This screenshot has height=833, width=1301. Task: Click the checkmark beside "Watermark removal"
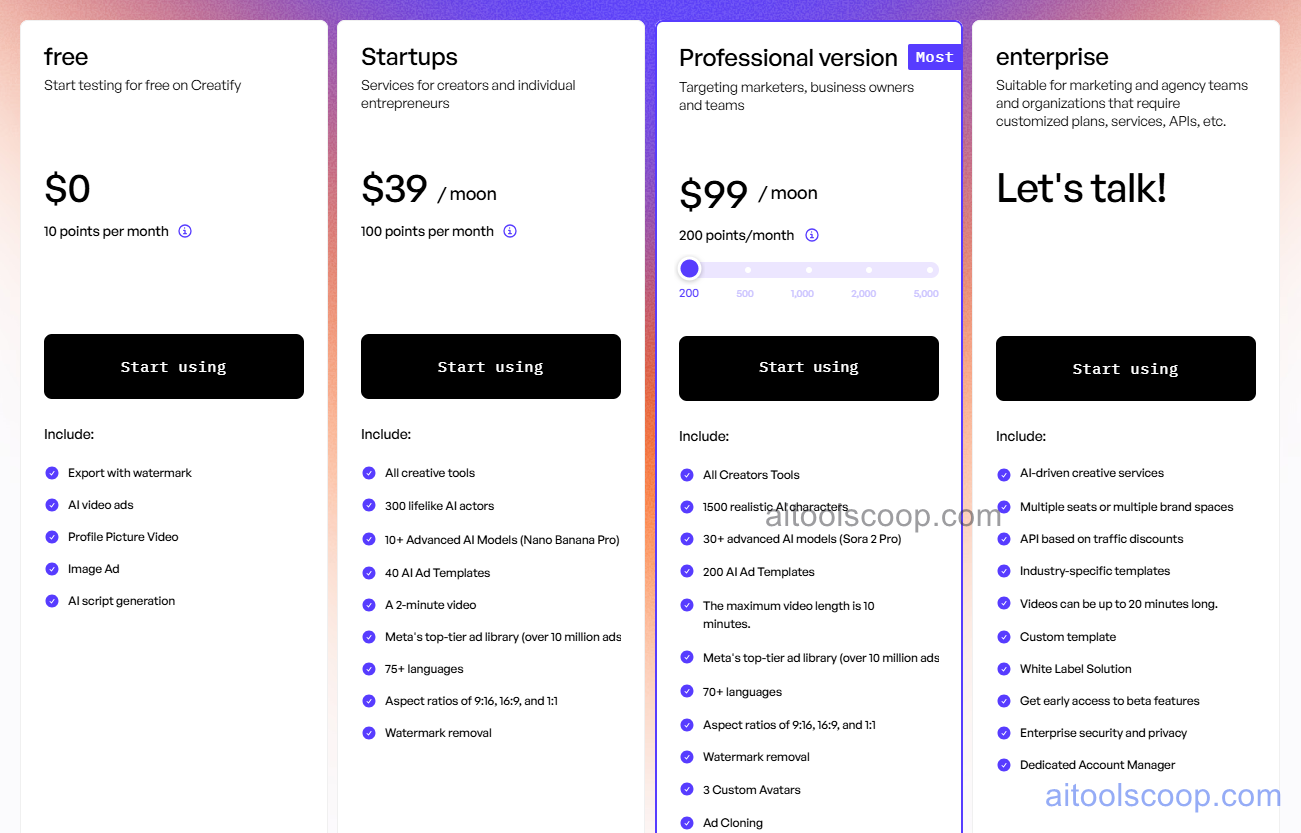[369, 732]
